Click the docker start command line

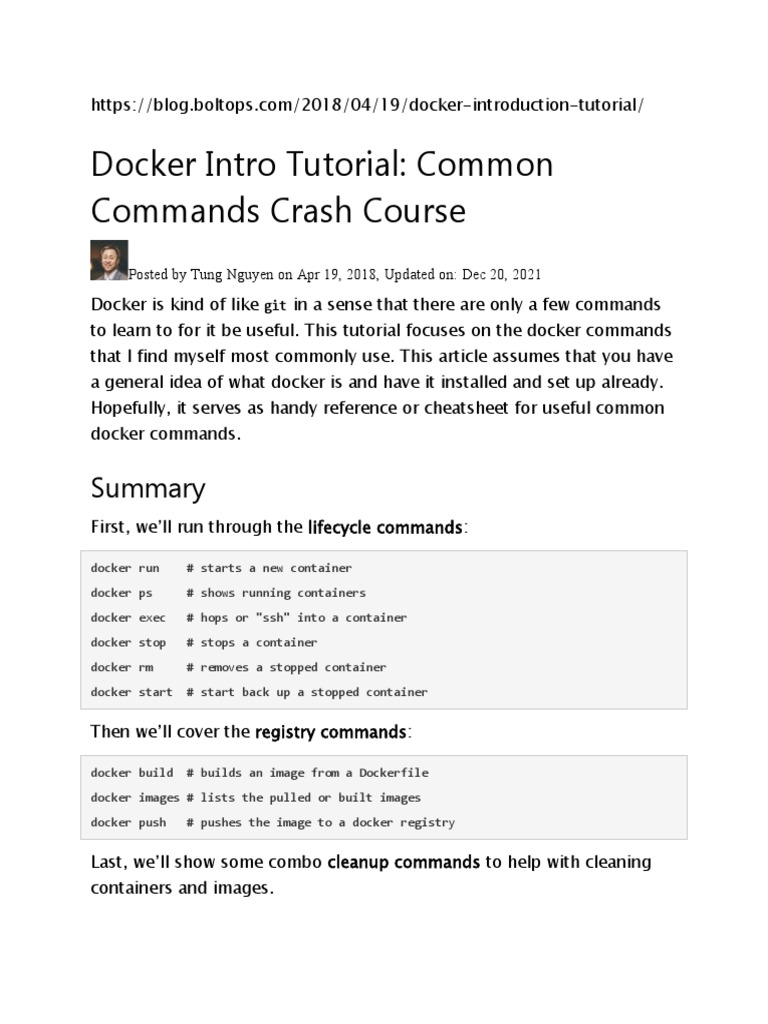258,692
